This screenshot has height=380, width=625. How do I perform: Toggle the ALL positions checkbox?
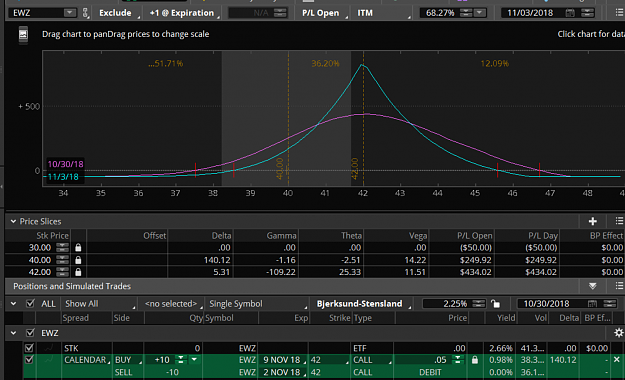(30, 304)
